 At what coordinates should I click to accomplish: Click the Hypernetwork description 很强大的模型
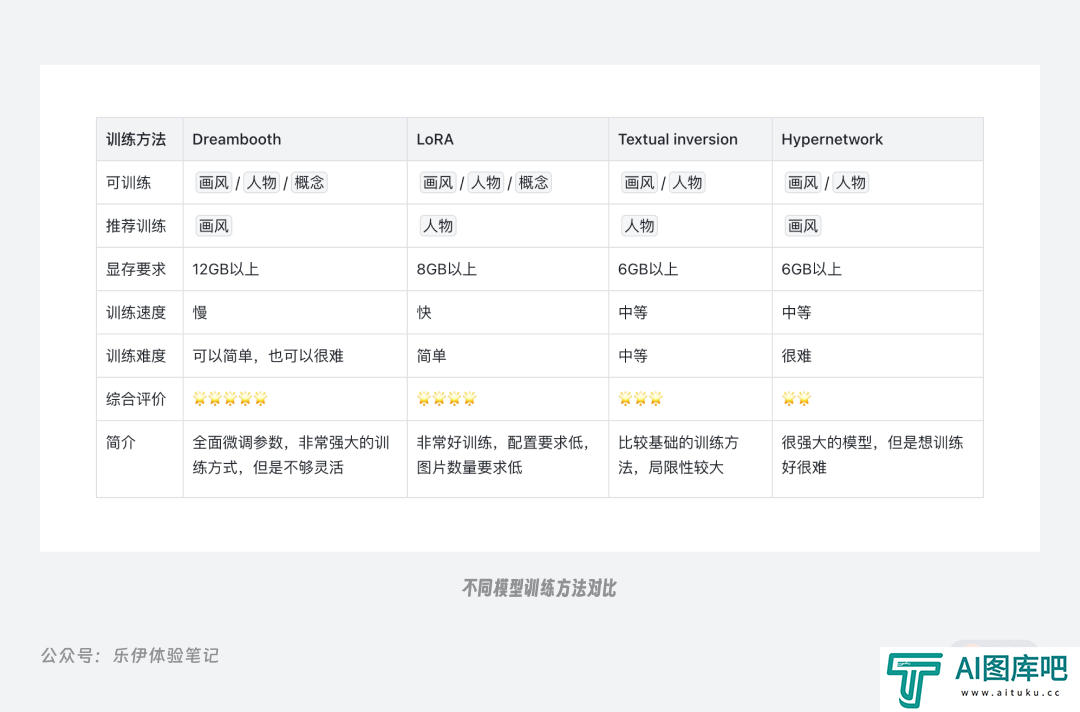click(873, 454)
